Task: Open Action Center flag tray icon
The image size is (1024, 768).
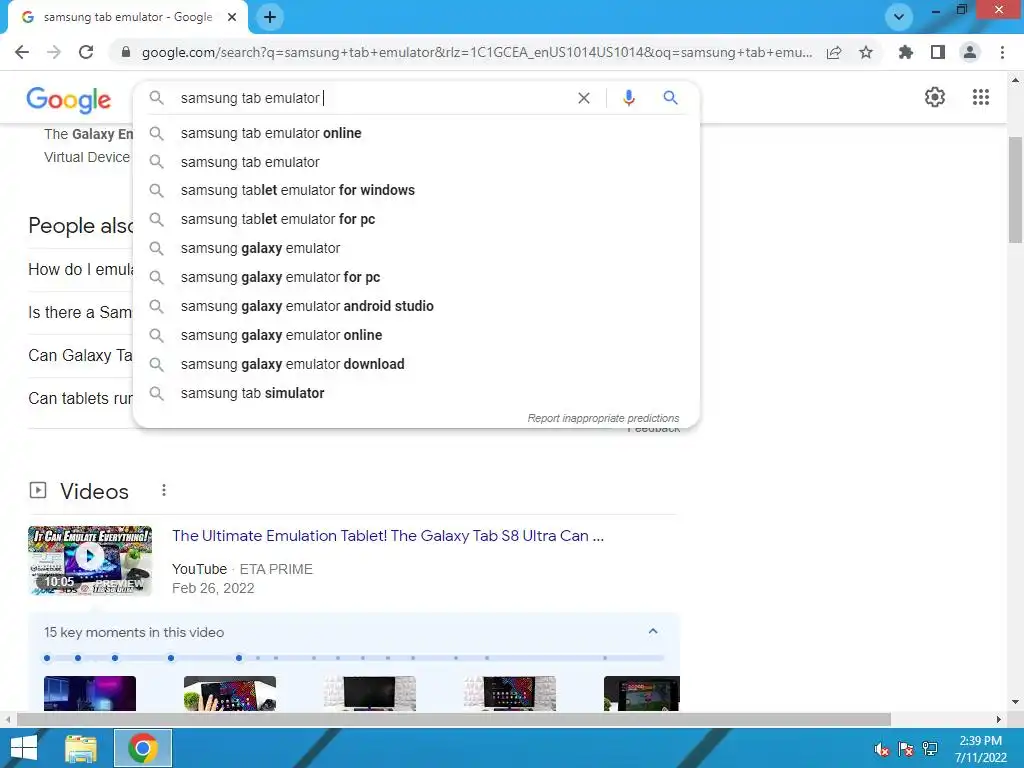Action: [906, 749]
